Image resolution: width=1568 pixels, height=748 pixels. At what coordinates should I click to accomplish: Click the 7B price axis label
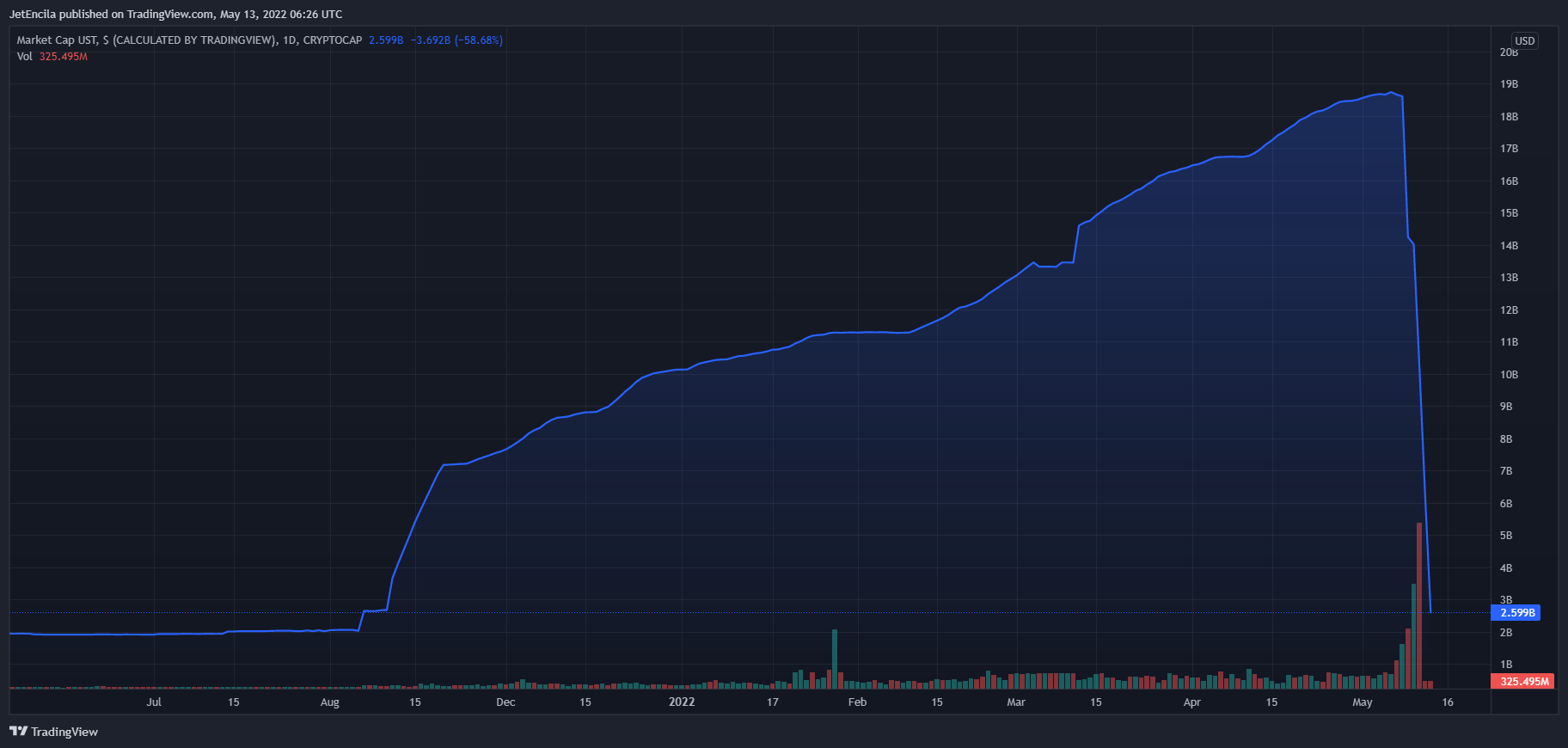click(x=1506, y=471)
